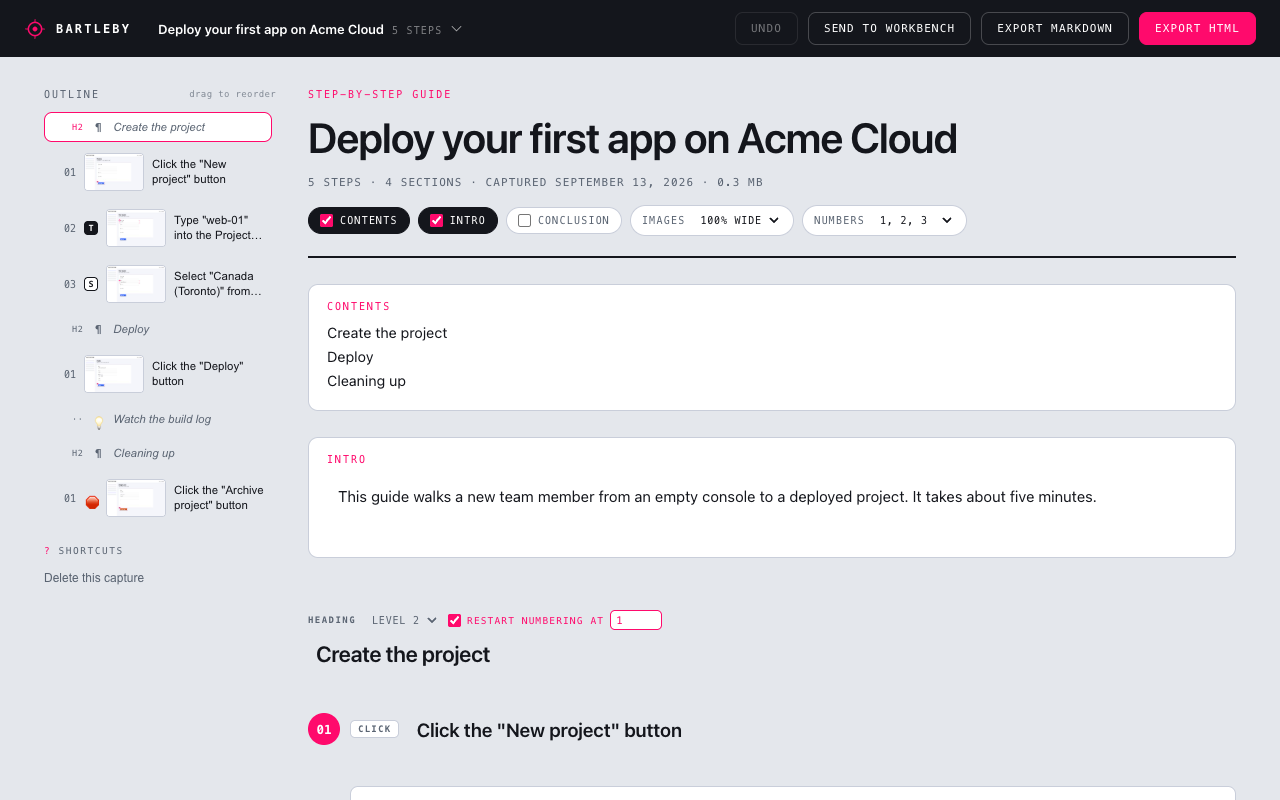
Task: Click the thumbnail for the New project step
Action: [114, 172]
